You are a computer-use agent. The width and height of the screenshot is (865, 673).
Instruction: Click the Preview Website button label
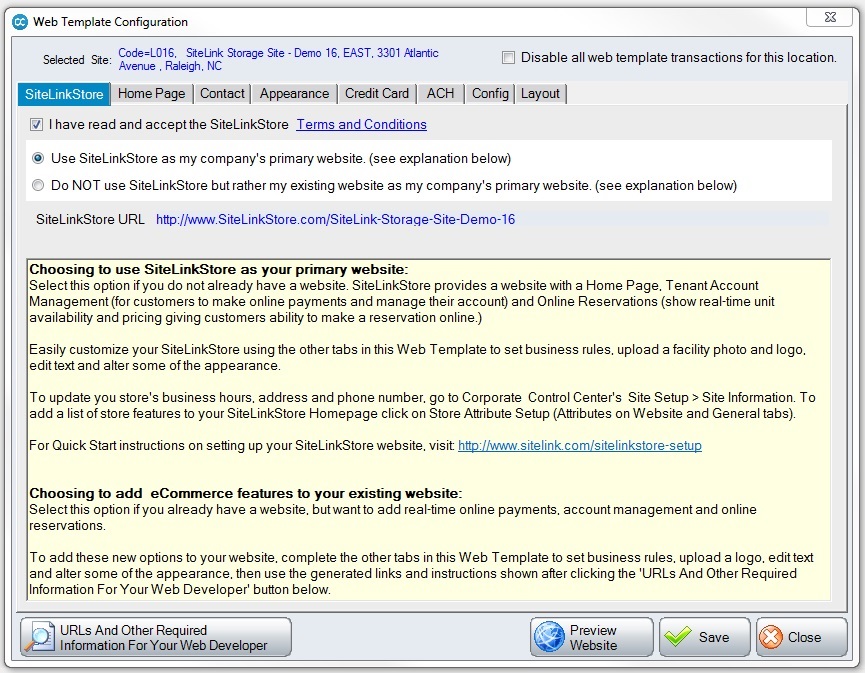pyautogui.click(x=593, y=638)
